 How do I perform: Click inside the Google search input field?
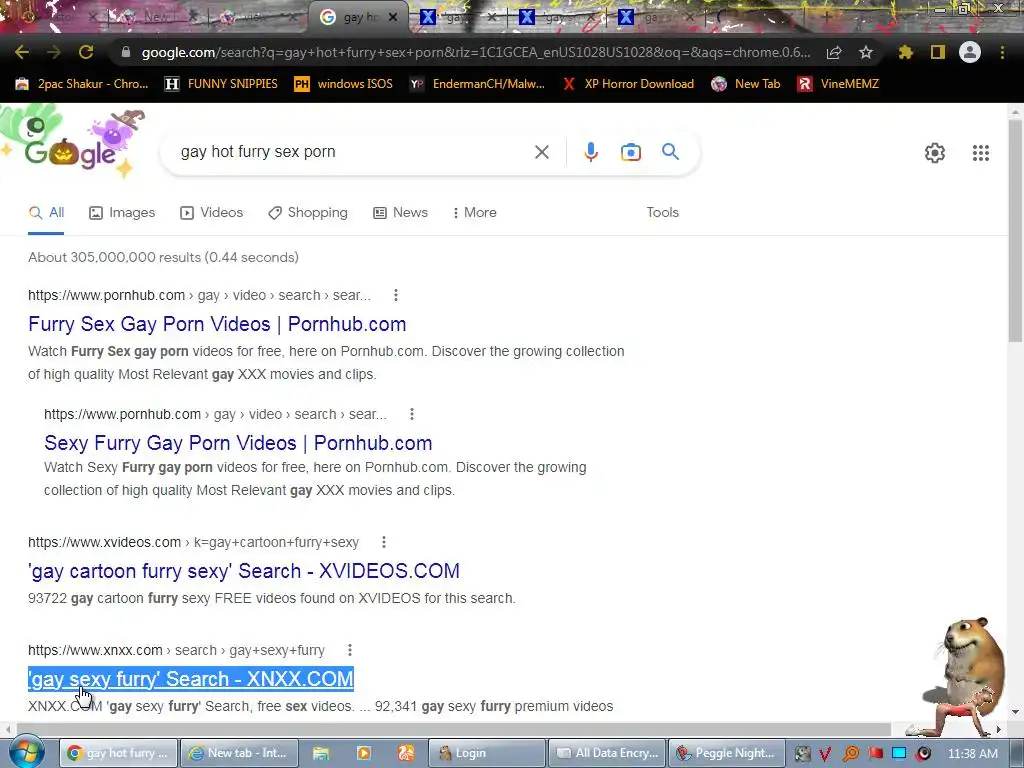click(x=353, y=152)
